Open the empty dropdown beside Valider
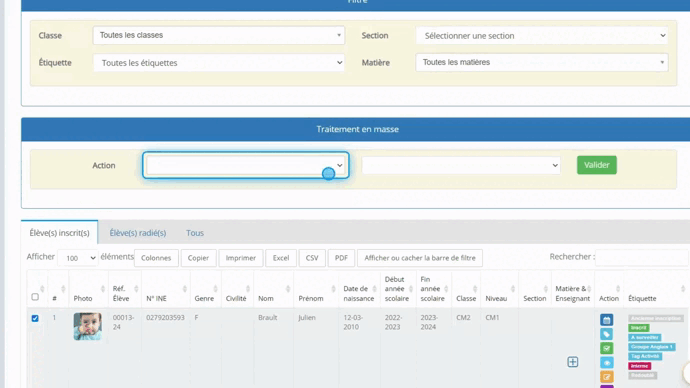The height and width of the screenshot is (388, 690). (x=461, y=165)
